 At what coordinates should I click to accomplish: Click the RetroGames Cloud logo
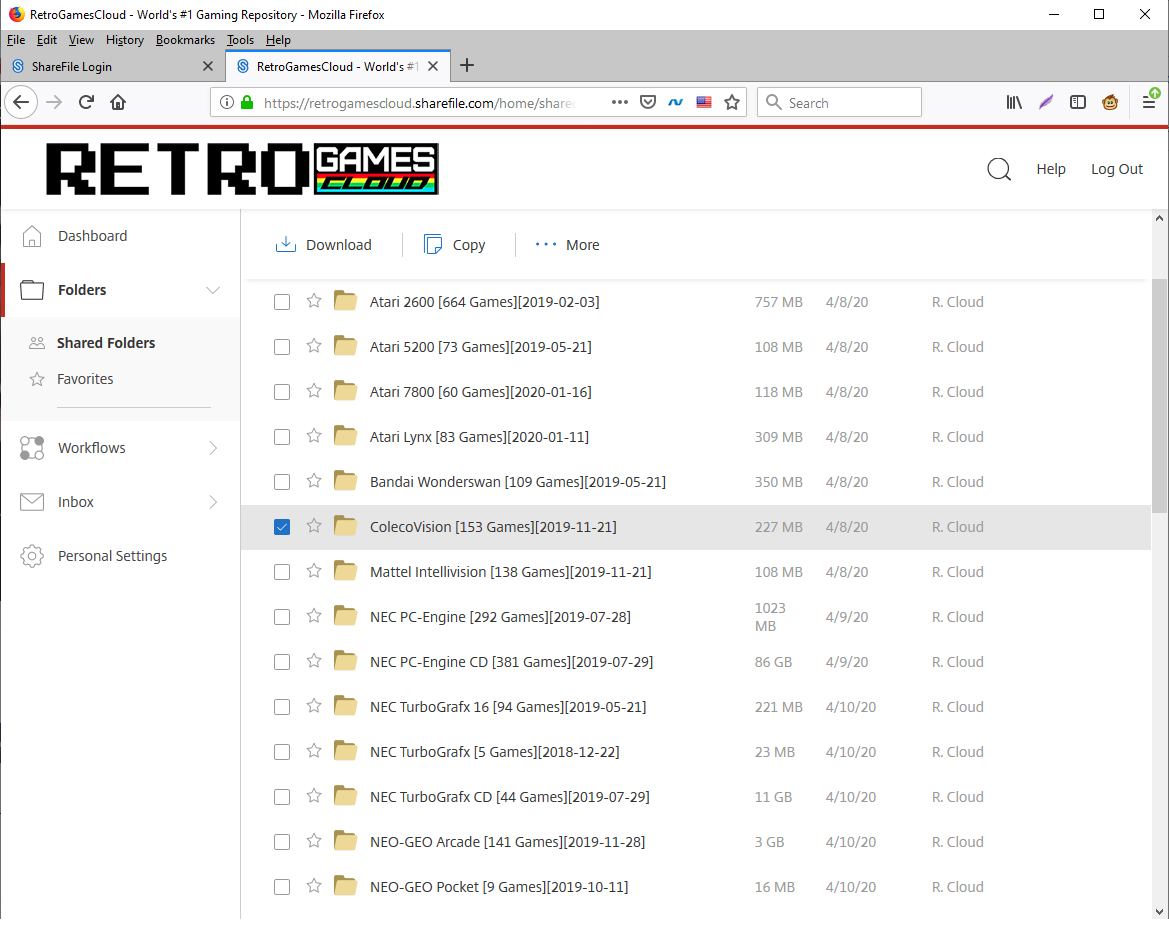click(242, 169)
